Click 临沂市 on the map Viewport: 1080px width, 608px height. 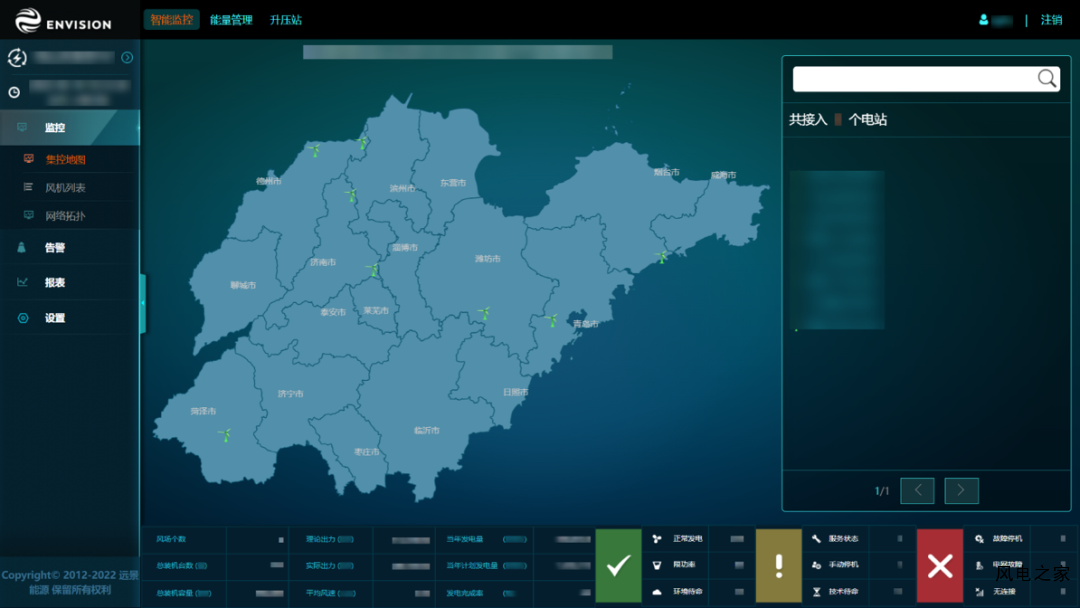(427, 430)
